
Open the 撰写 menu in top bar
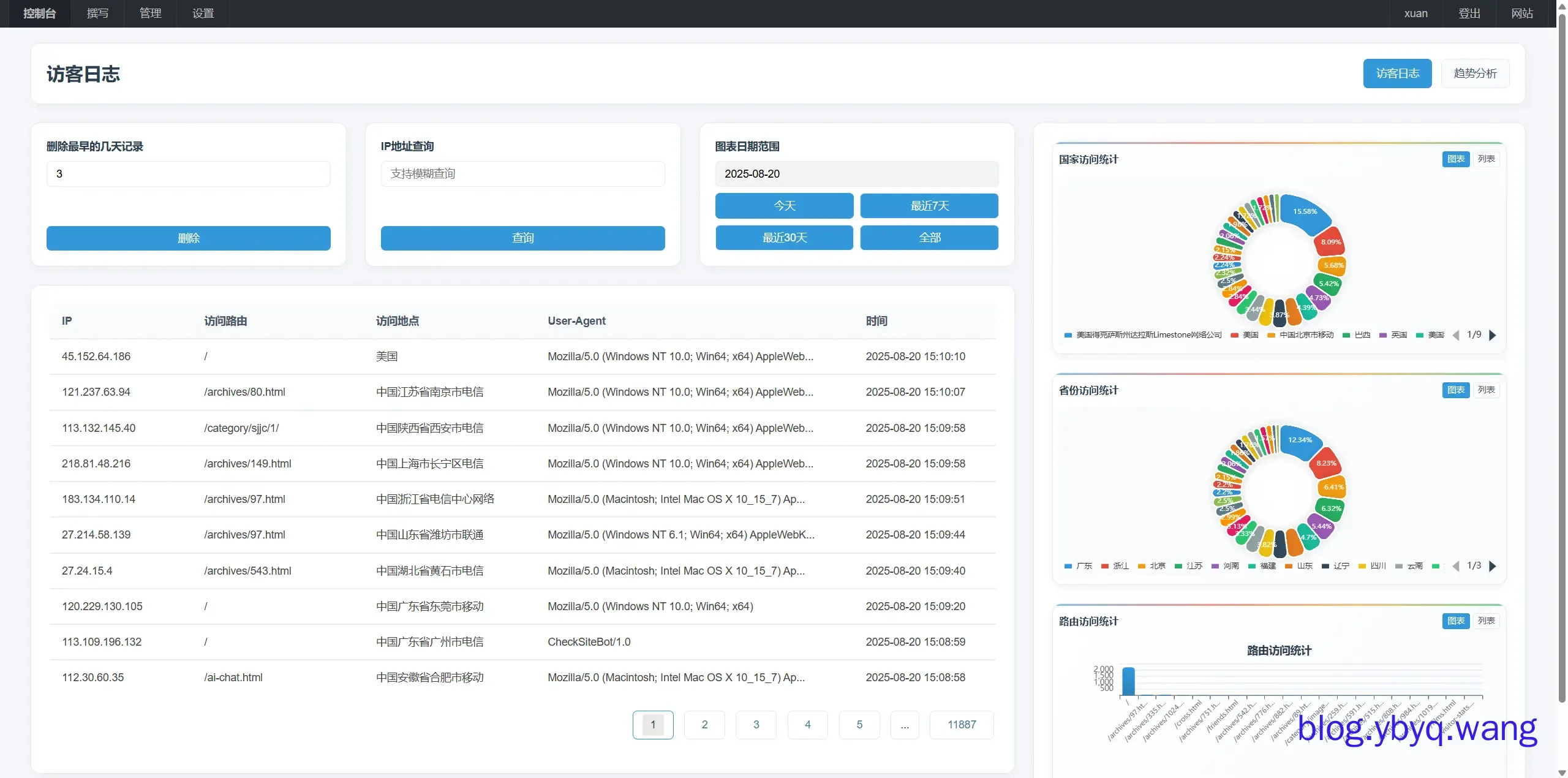point(97,13)
